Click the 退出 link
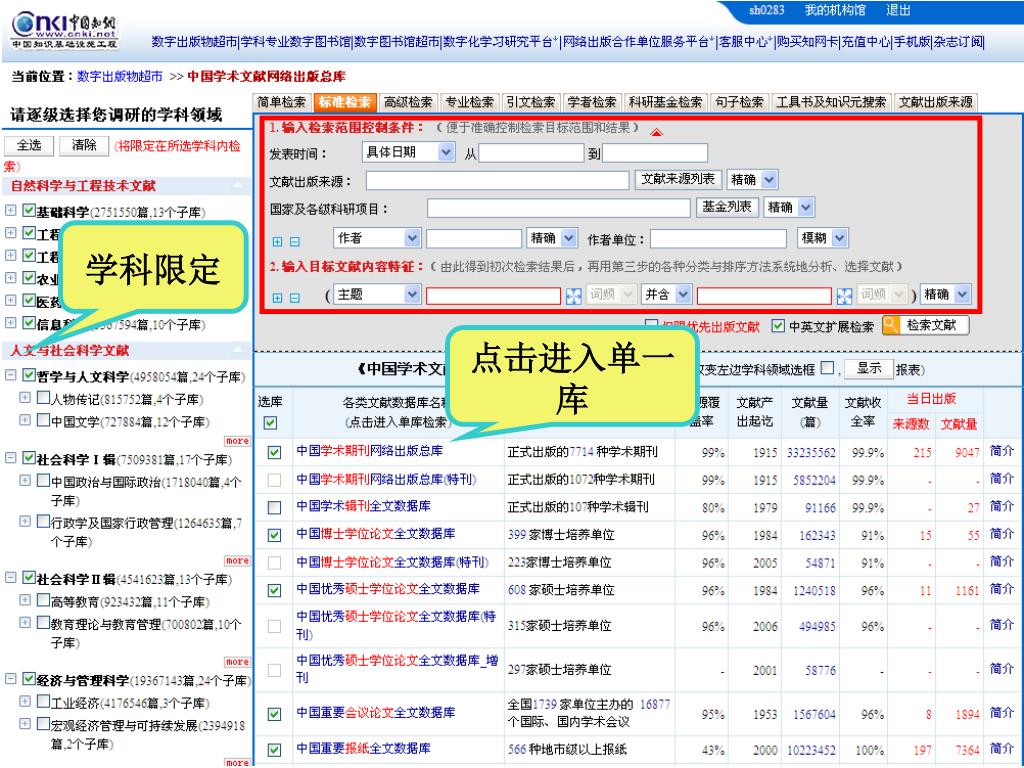1024x768 pixels. (x=899, y=10)
